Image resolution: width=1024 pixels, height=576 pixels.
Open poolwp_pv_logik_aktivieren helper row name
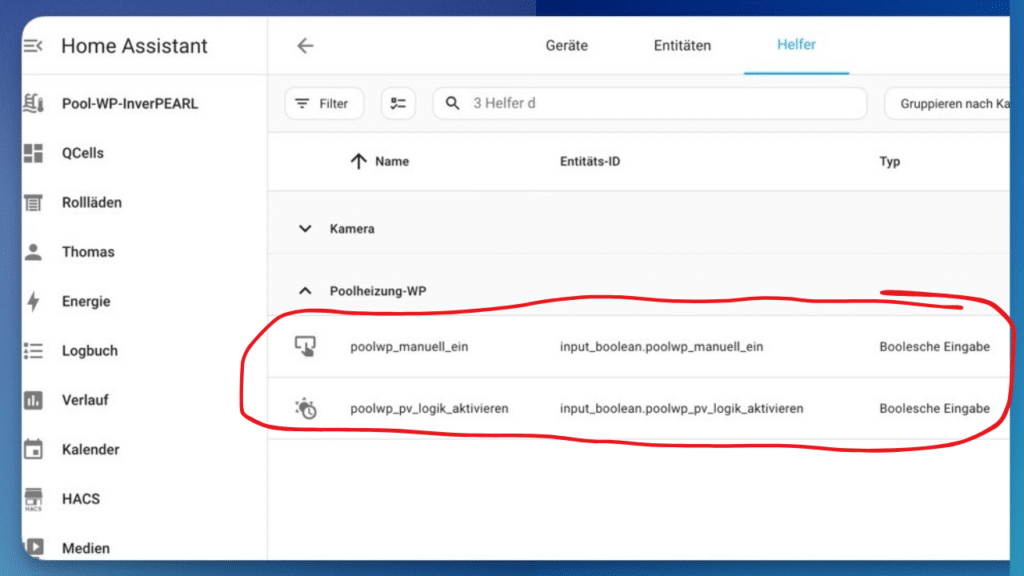click(429, 409)
